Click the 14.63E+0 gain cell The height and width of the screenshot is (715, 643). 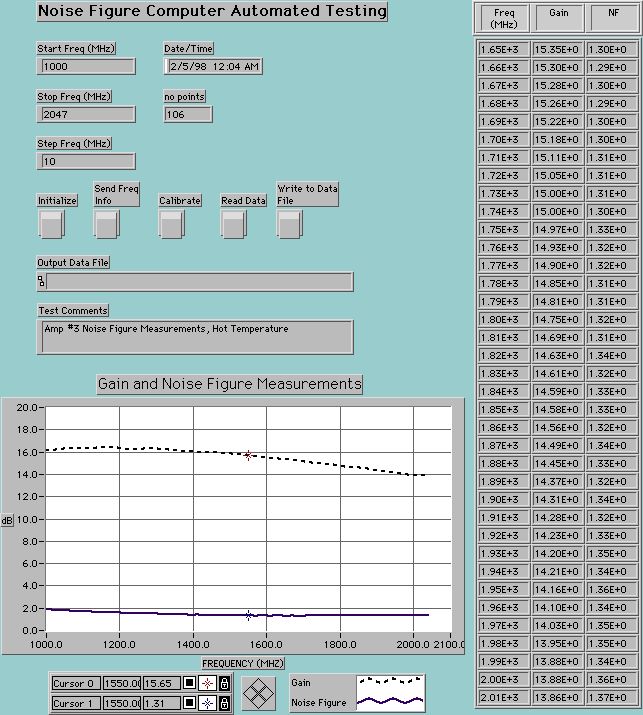(x=558, y=356)
